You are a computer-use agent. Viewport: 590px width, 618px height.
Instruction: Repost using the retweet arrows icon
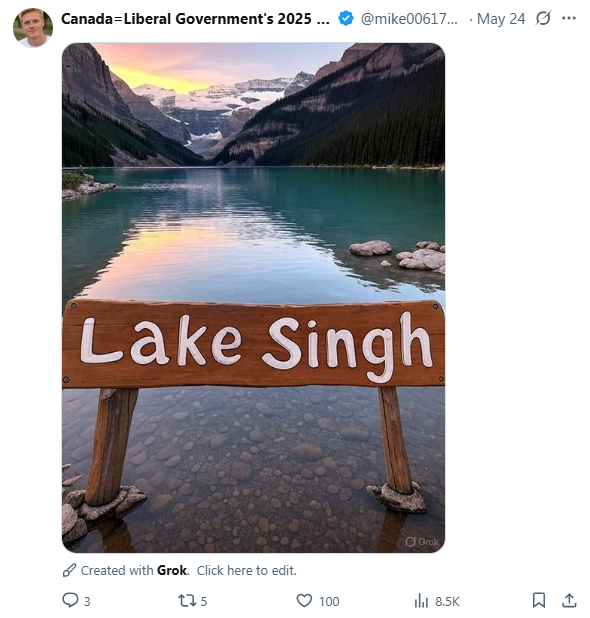point(185,601)
